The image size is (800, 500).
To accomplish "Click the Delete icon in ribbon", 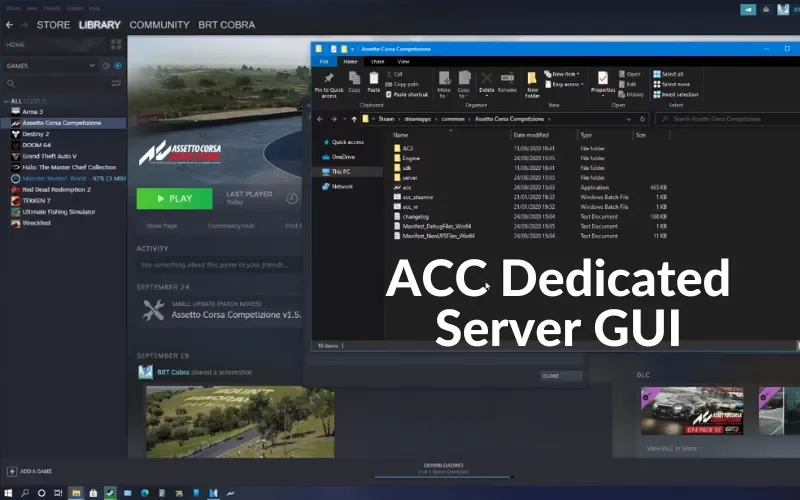I will (x=486, y=84).
